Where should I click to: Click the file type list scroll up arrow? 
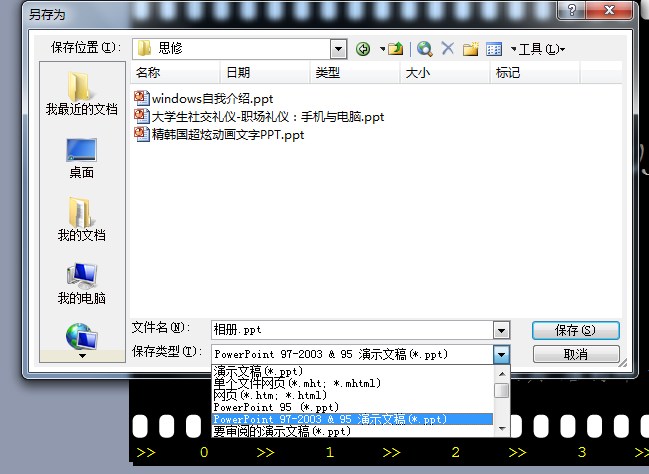[x=502, y=374]
